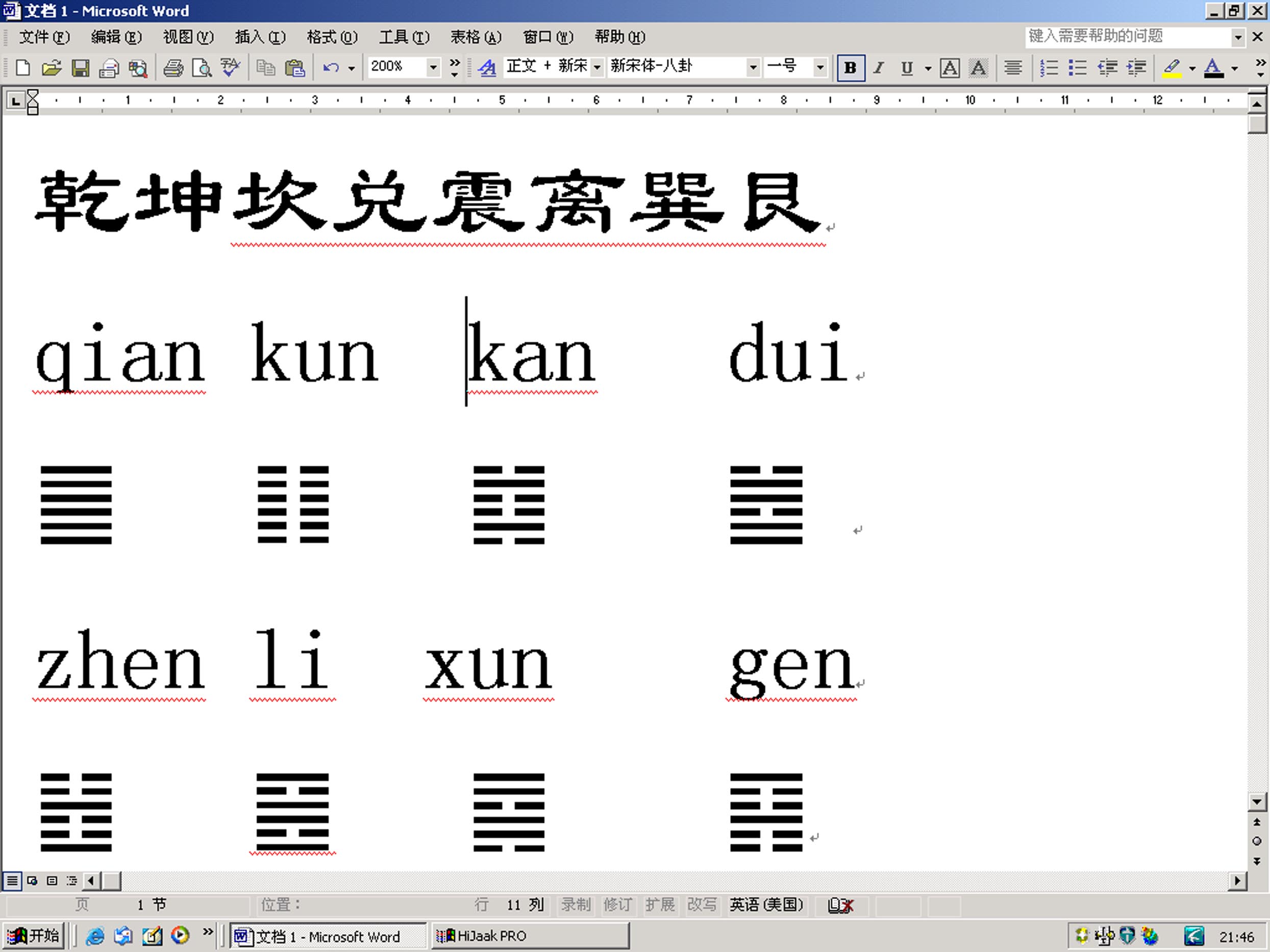
Task: Expand underline style dropdown arrow
Action: [928, 68]
